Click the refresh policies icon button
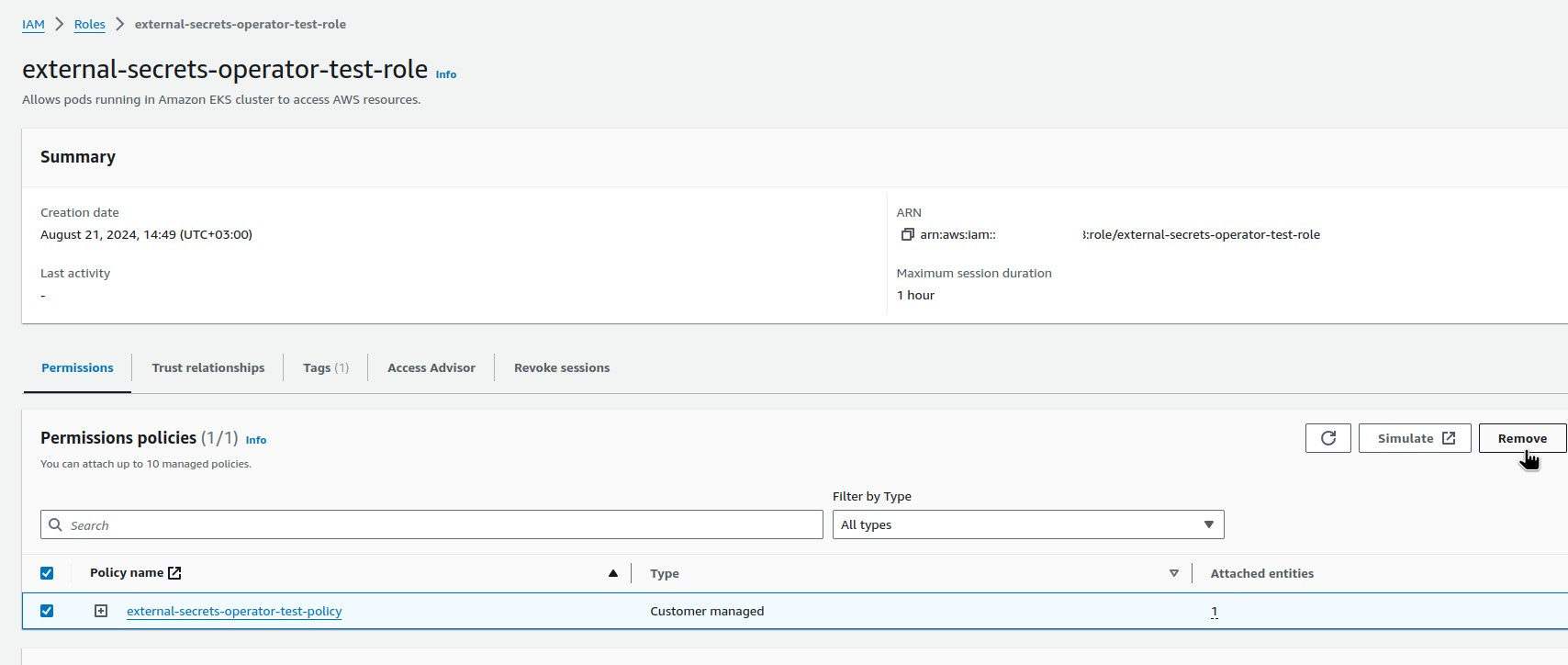Screen dimensions: 1568x665 click(x=1327, y=438)
